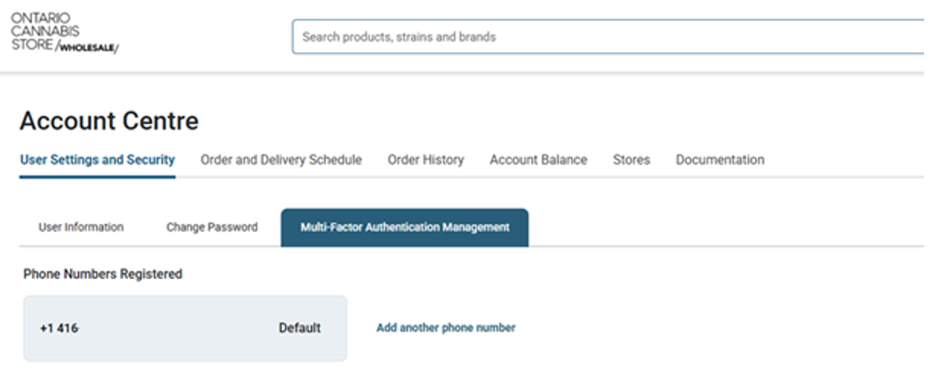Go to the Stores tab
The height and width of the screenshot is (380, 936).
(x=632, y=160)
